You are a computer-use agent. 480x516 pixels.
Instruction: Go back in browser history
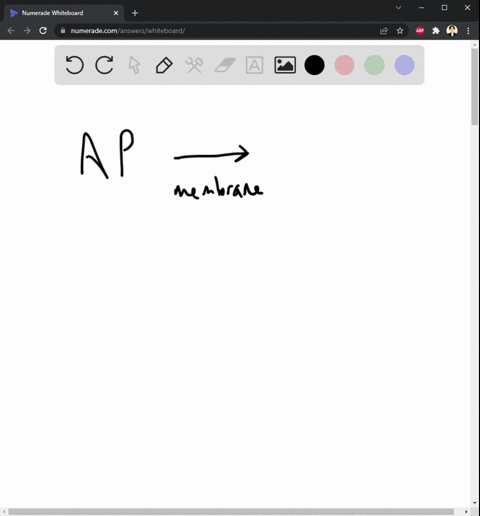[x=11, y=31]
